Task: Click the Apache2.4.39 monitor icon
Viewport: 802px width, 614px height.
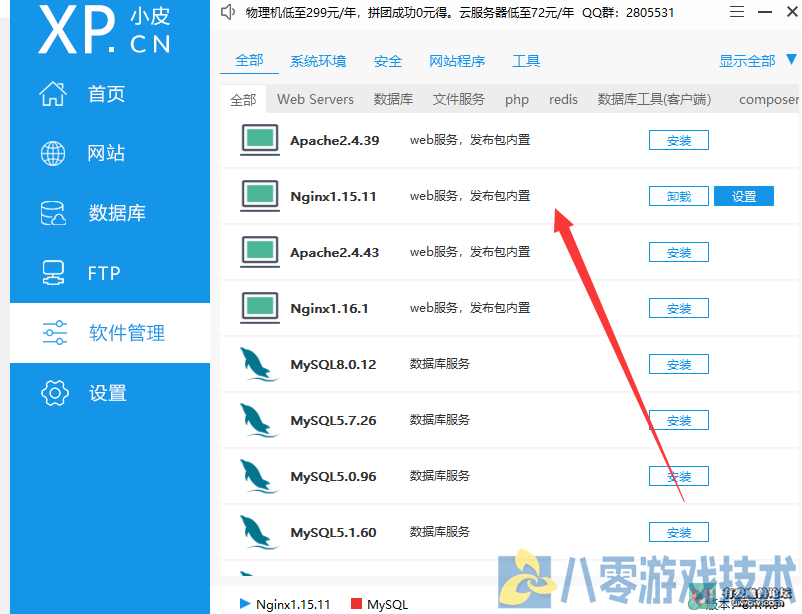Action: pos(259,140)
